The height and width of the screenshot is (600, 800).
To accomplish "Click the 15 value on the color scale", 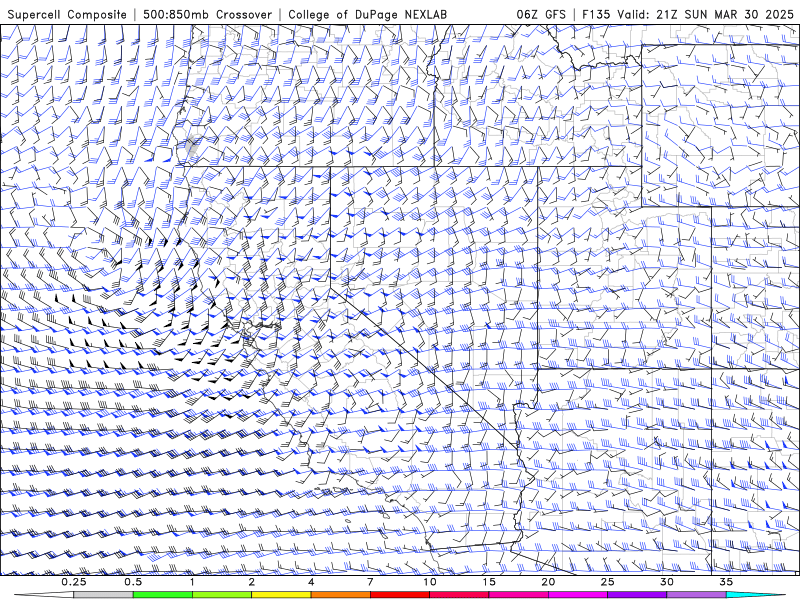I will point(489,582).
